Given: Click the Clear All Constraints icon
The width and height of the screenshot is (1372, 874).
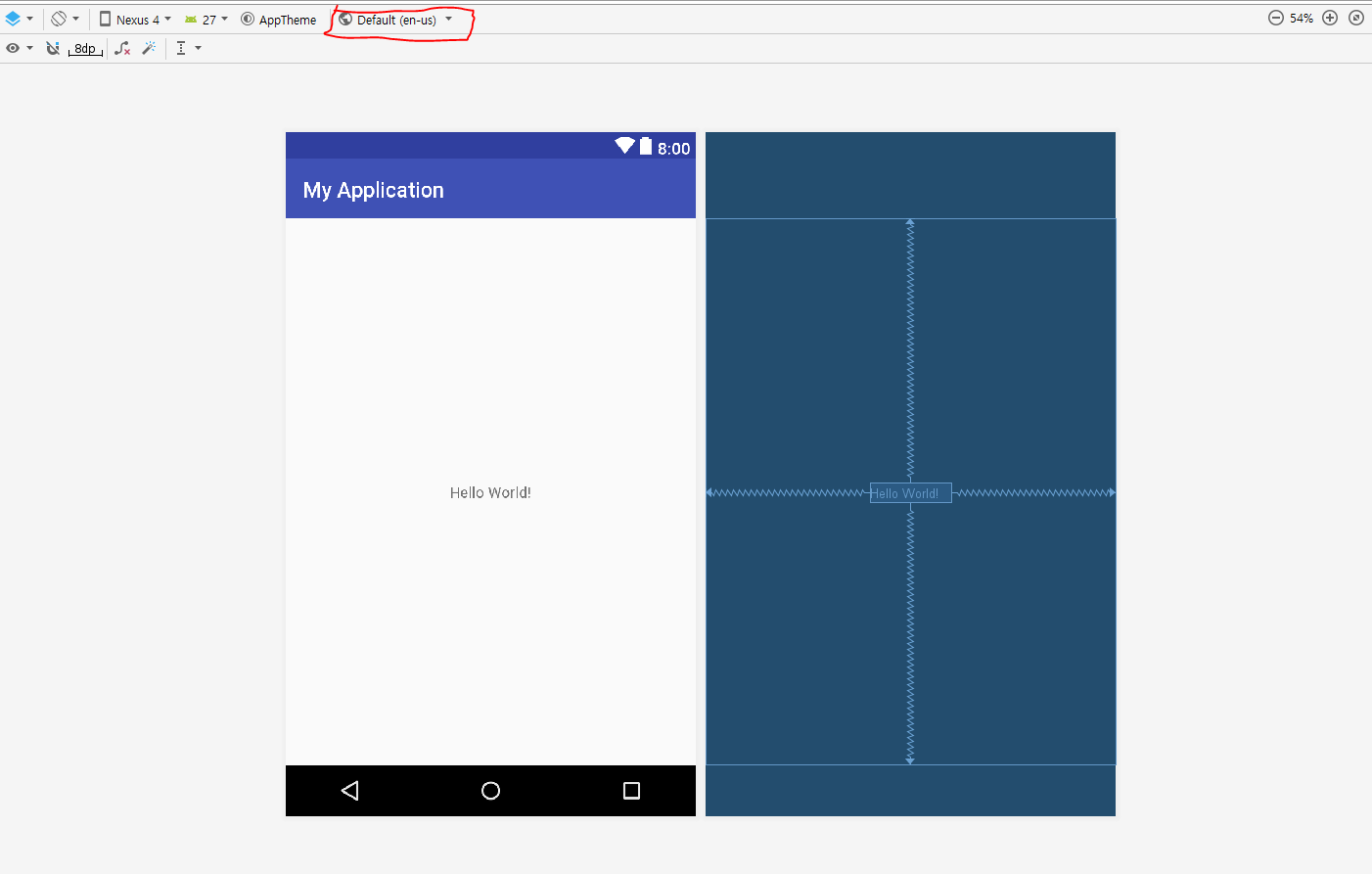Looking at the screenshot, I should point(122,48).
